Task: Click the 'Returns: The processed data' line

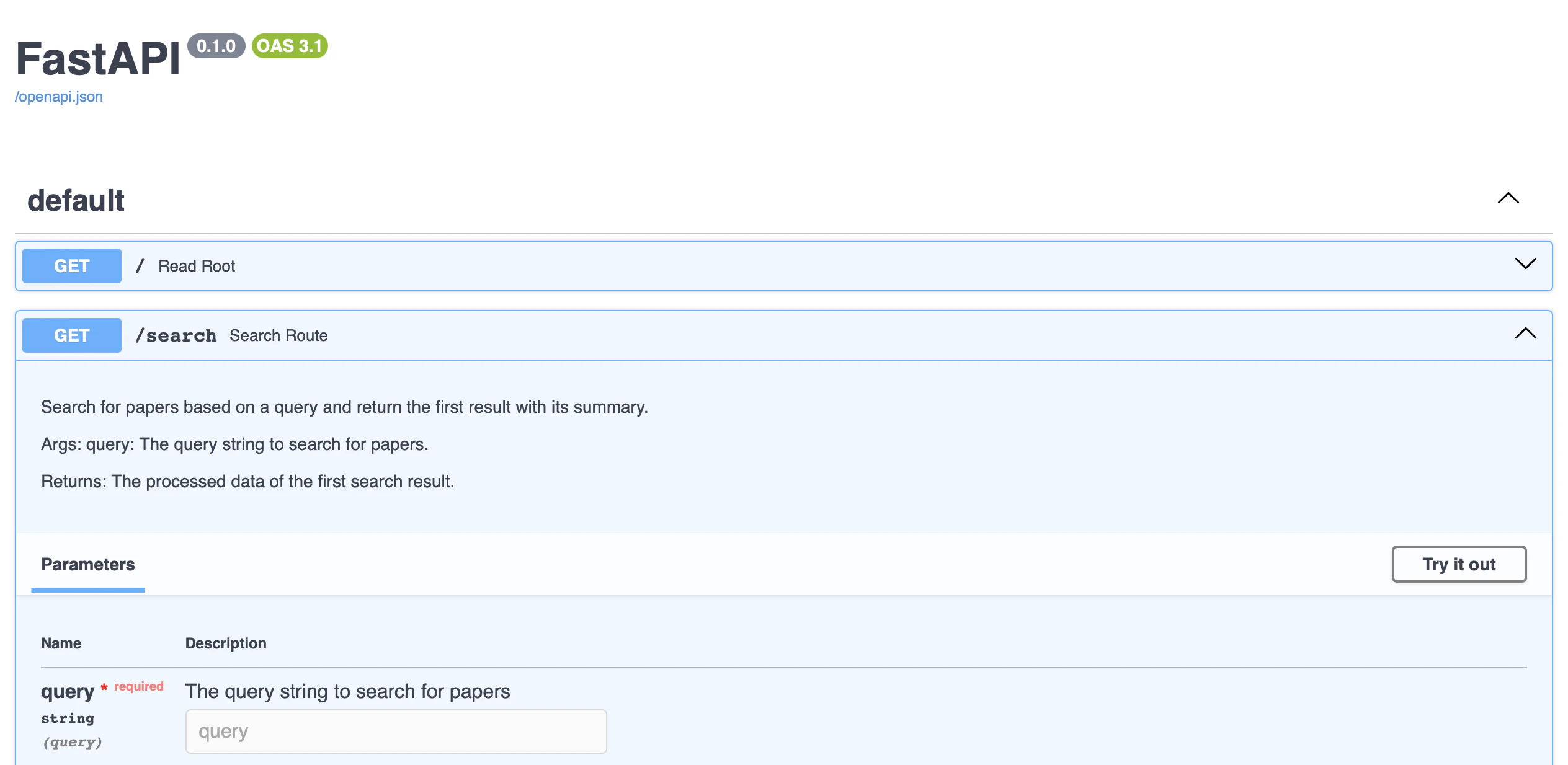Action: (247, 482)
